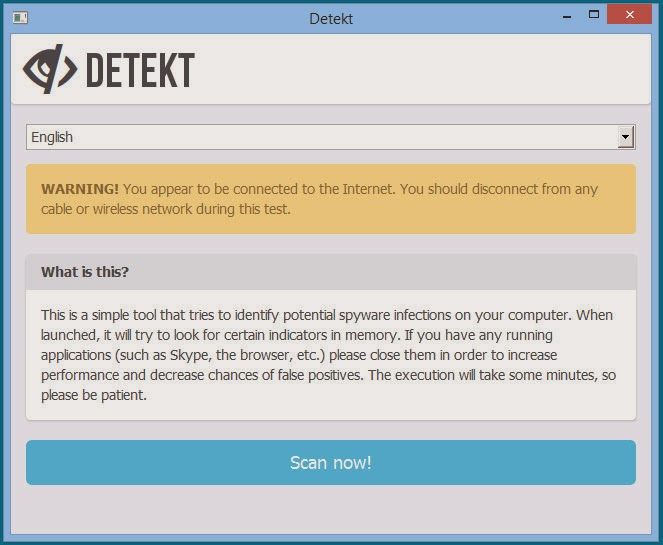Click the bold WARNING! label

click(x=80, y=189)
